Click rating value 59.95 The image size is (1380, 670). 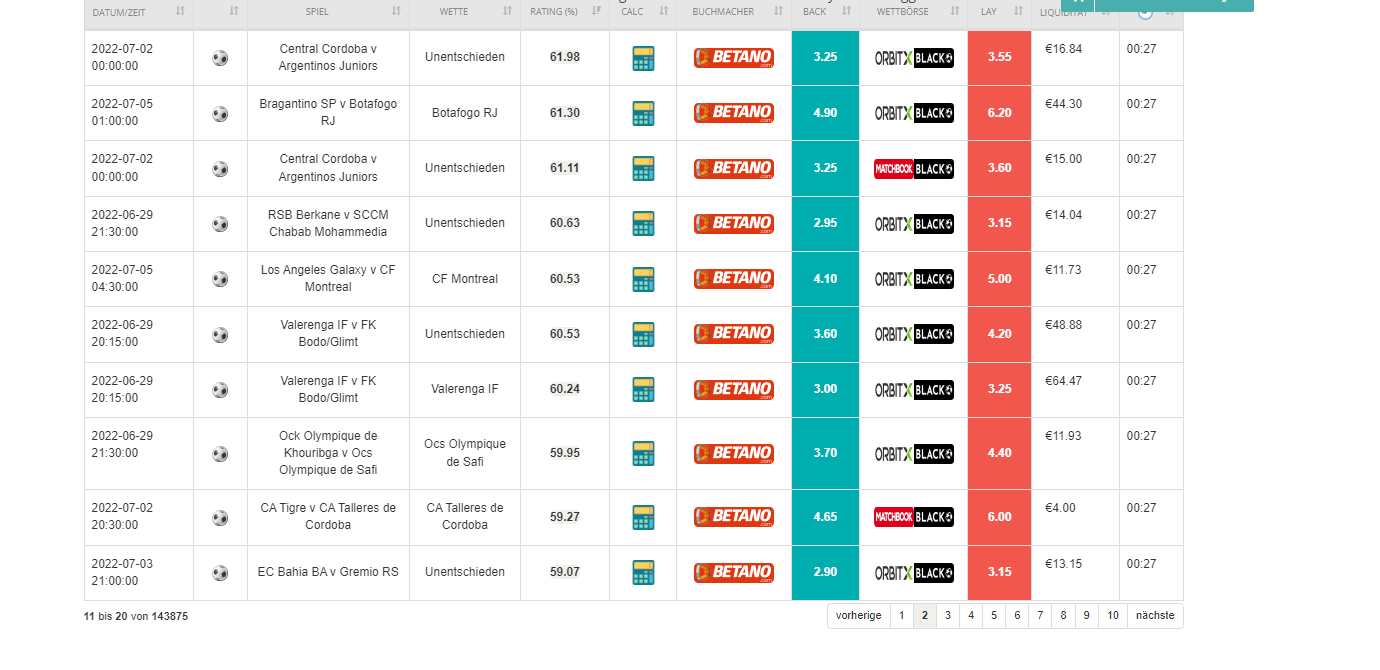pos(565,453)
